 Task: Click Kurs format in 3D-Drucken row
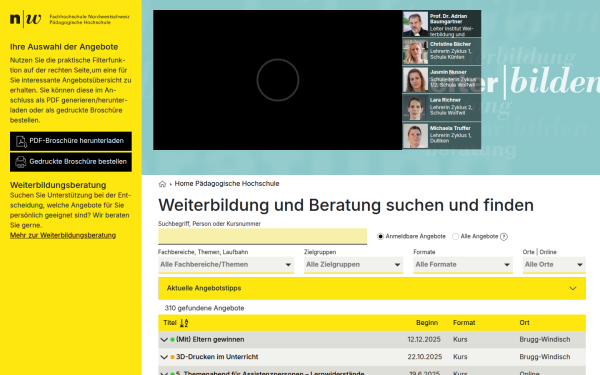pyautogui.click(x=460, y=357)
